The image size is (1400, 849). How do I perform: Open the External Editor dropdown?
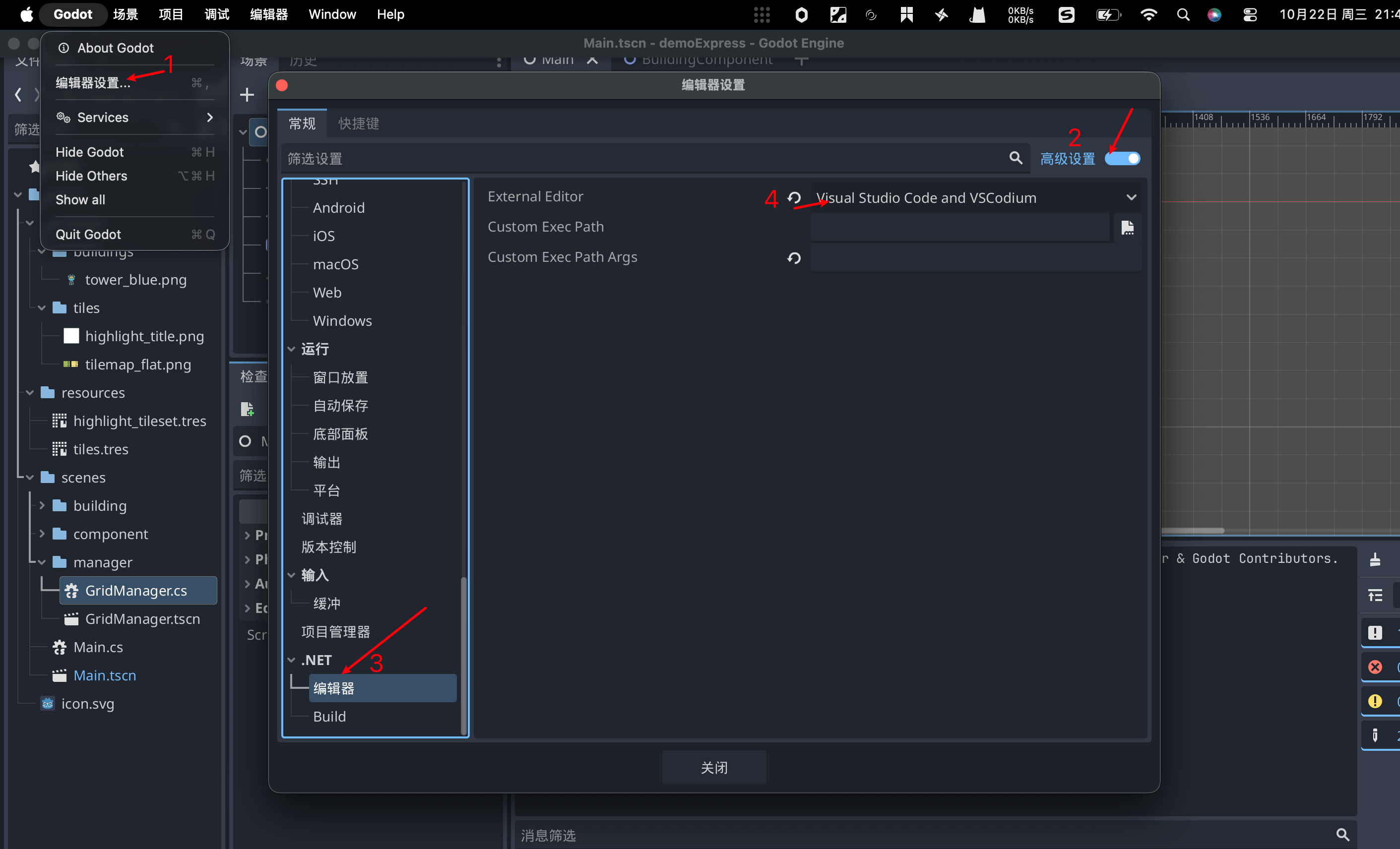pos(975,198)
